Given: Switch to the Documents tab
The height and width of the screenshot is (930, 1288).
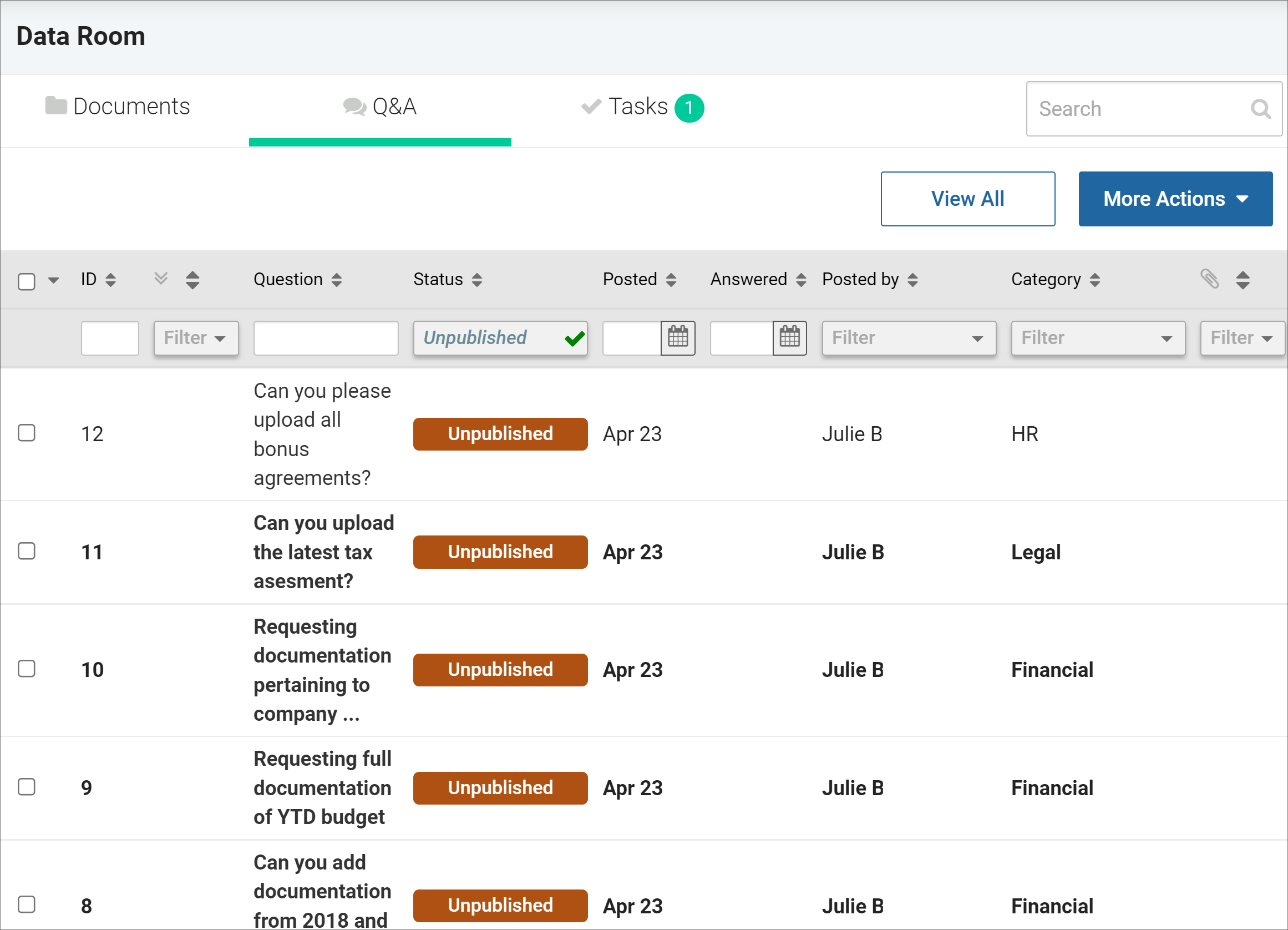Looking at the screenshot, I should [118, 106].
